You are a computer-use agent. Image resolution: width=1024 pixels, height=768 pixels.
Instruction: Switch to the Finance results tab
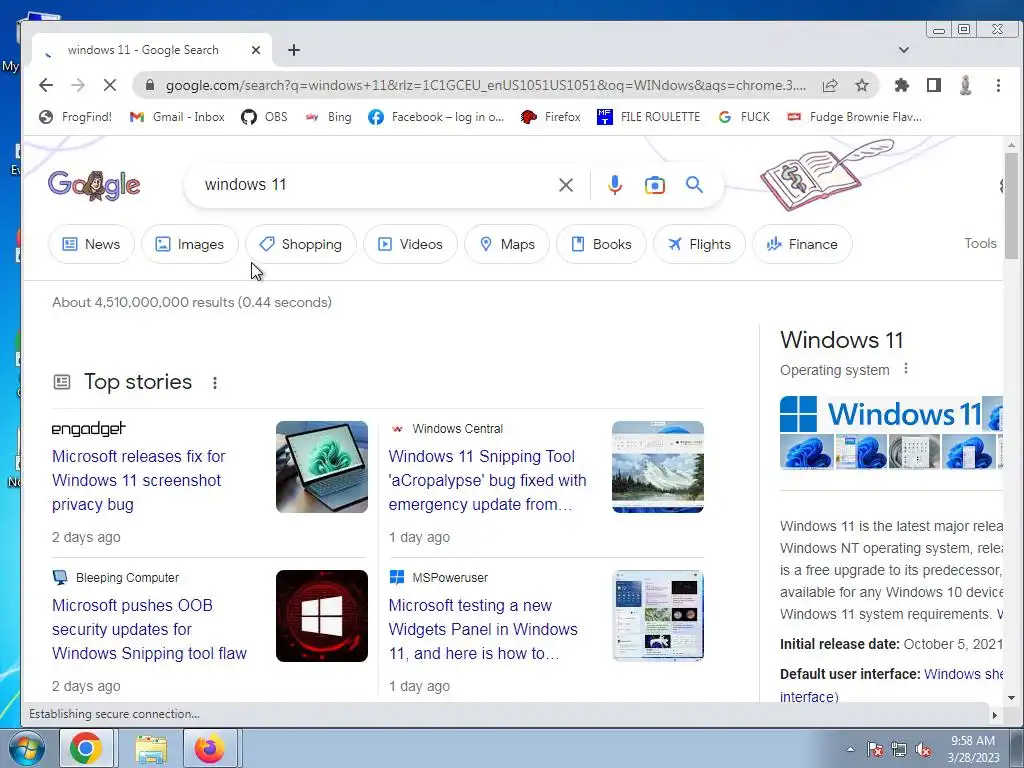point(802,244)
